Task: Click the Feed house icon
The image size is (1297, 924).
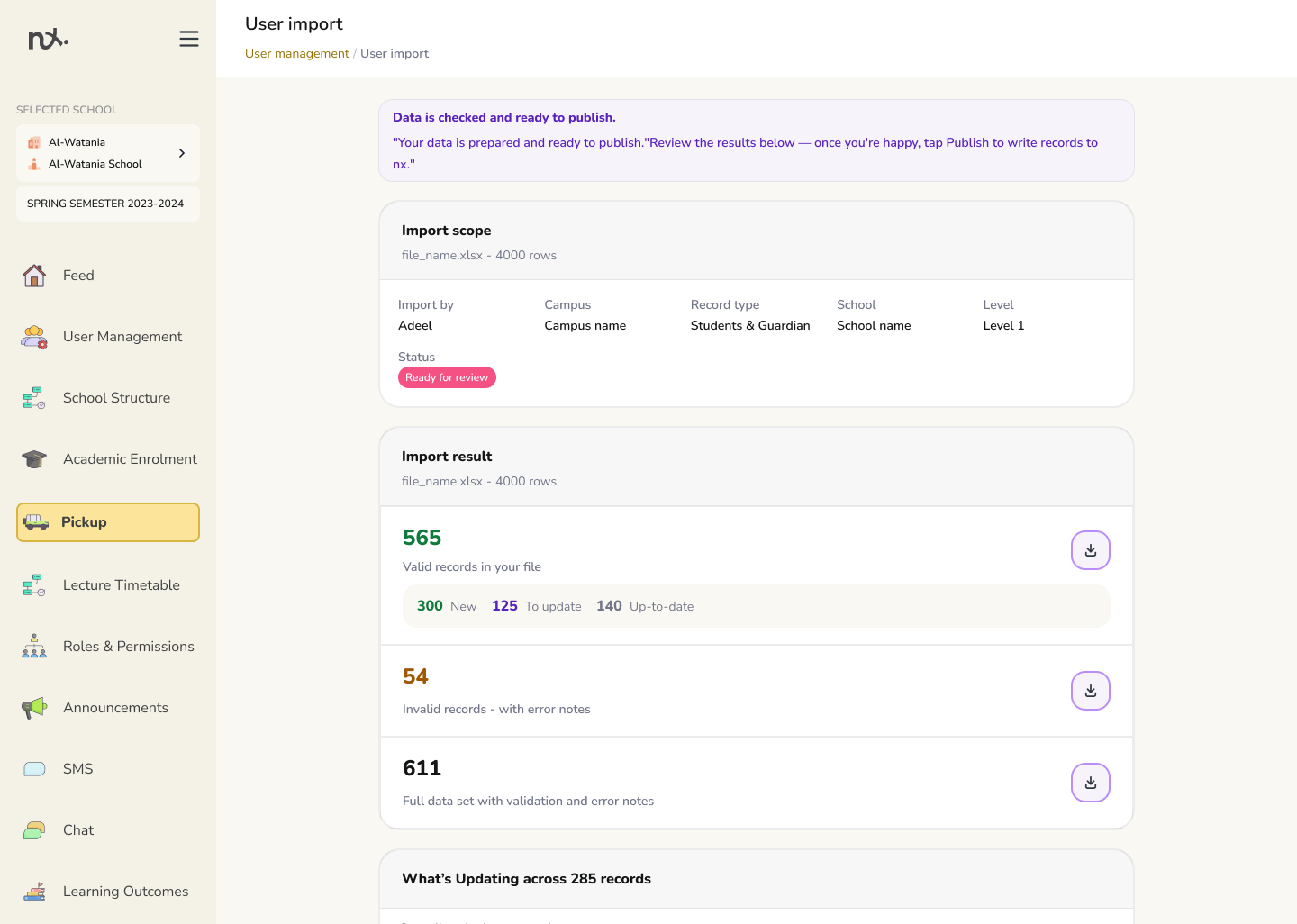Action: (x=34, y=276)
